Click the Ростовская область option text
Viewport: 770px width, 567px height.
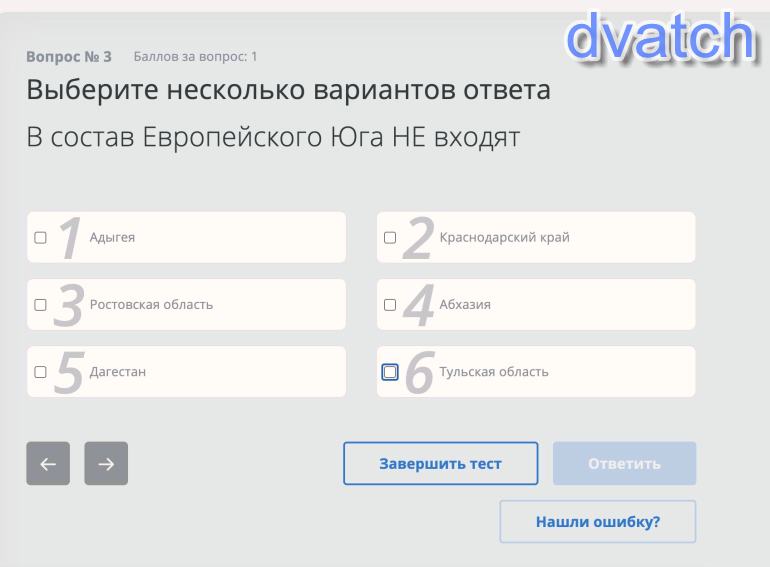[x=151, y=305]
